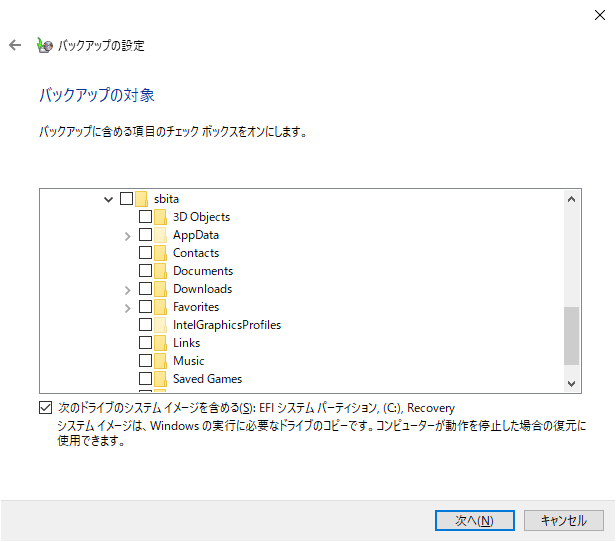The image size is (616, 542).
Task: Expand the Downloads folder node
Action: 127,290
